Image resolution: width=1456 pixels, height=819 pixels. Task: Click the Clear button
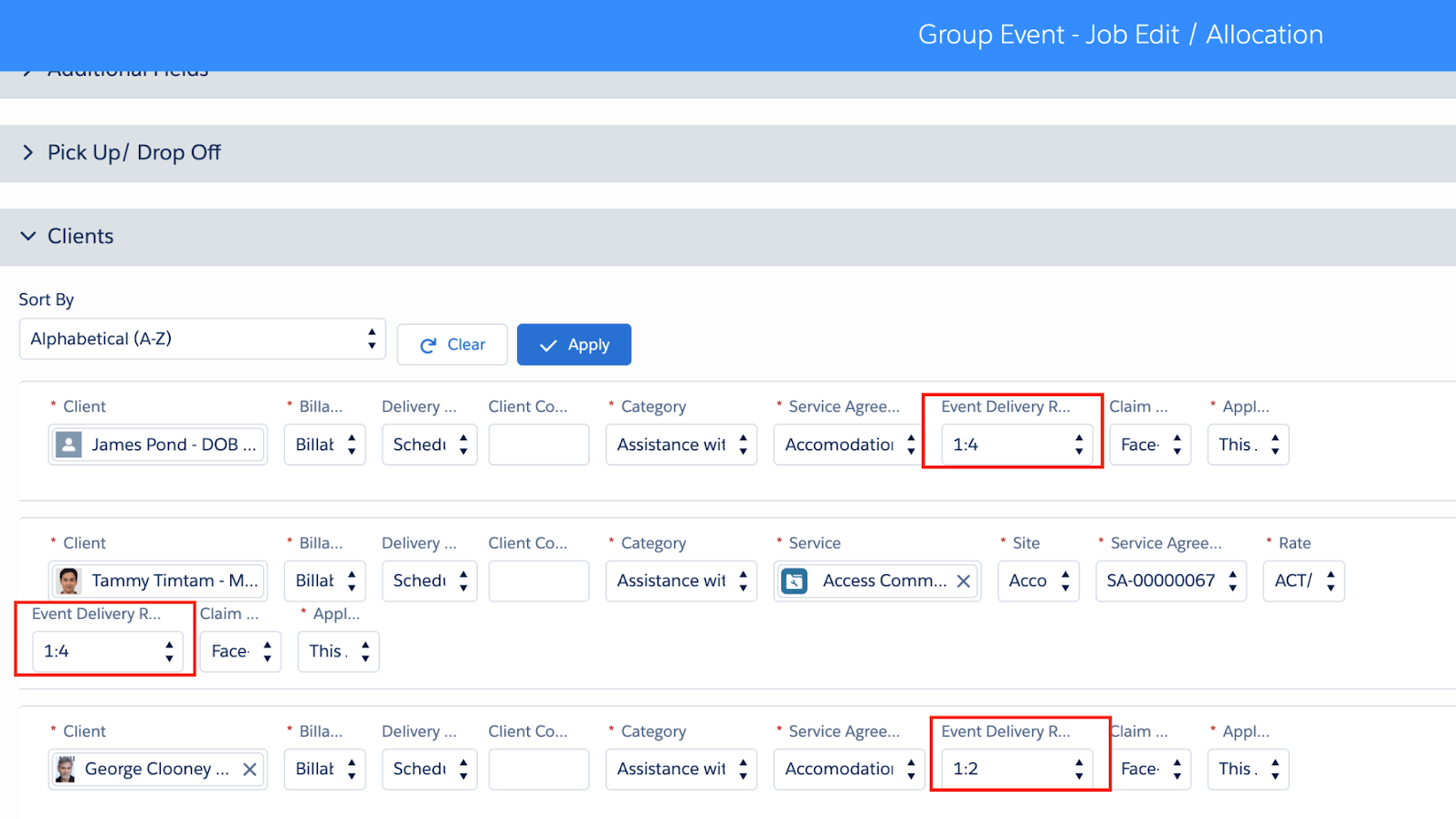click(452, 345)
